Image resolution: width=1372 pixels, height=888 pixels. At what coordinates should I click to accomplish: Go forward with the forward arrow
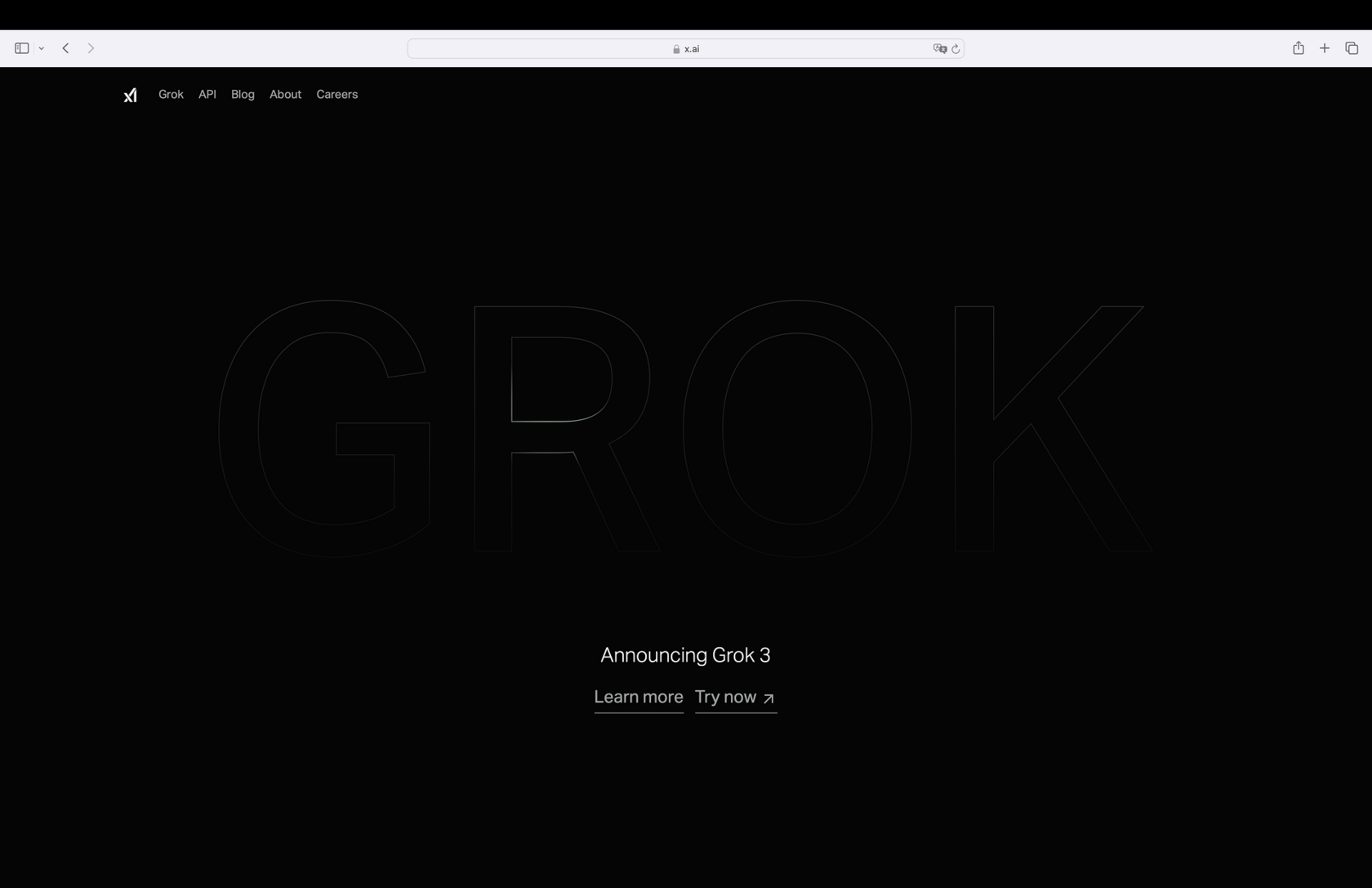click(91, 48)
